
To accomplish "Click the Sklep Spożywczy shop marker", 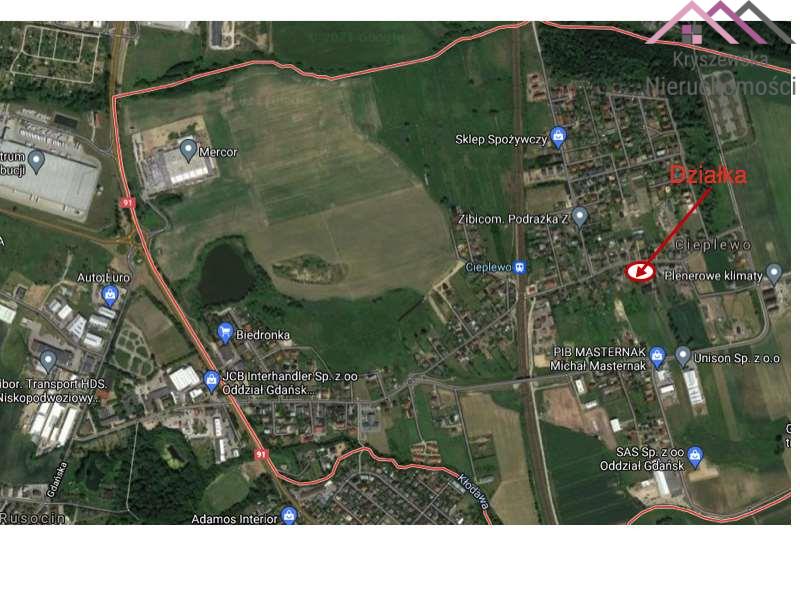I will [558, 137].
